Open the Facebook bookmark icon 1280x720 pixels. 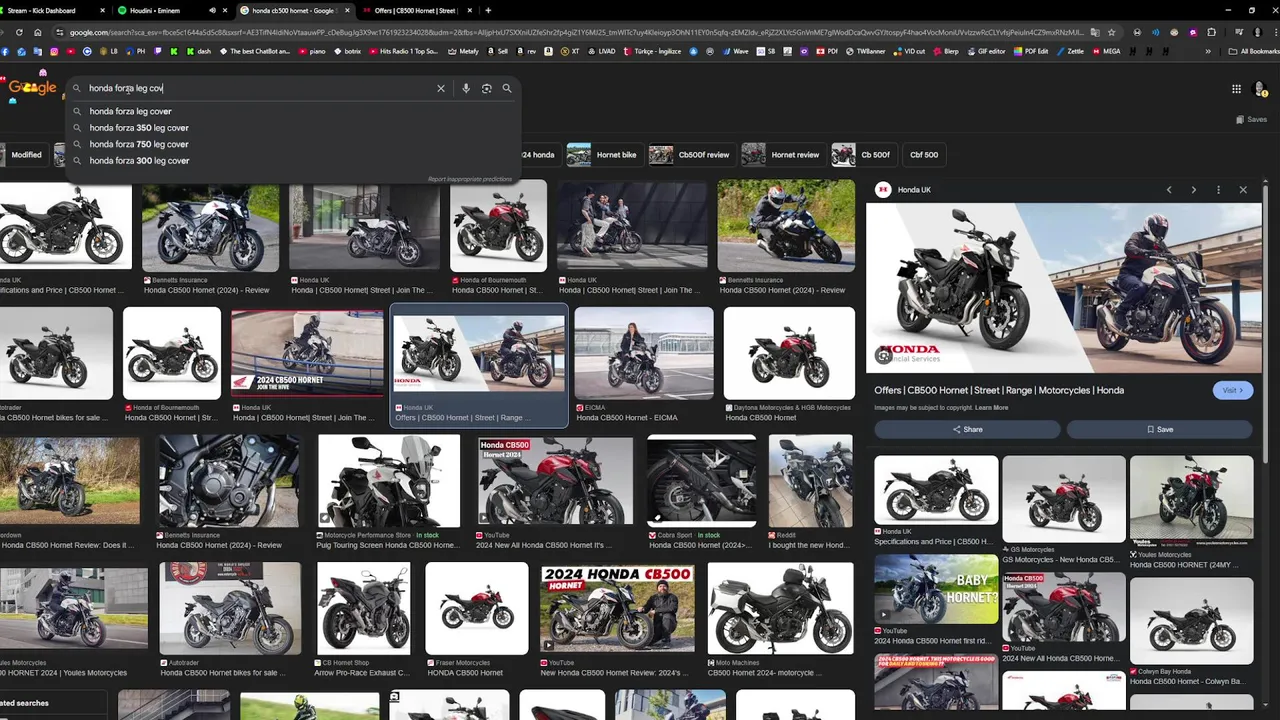5,51
